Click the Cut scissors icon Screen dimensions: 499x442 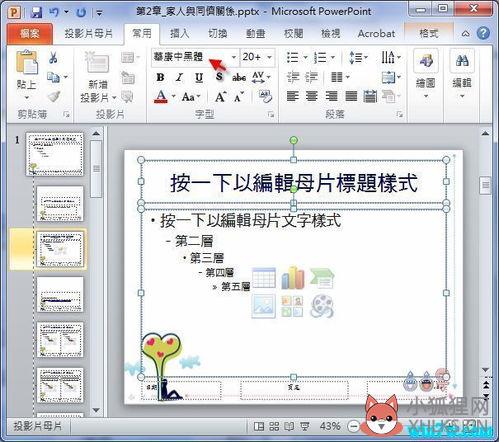tap(53, 58)
